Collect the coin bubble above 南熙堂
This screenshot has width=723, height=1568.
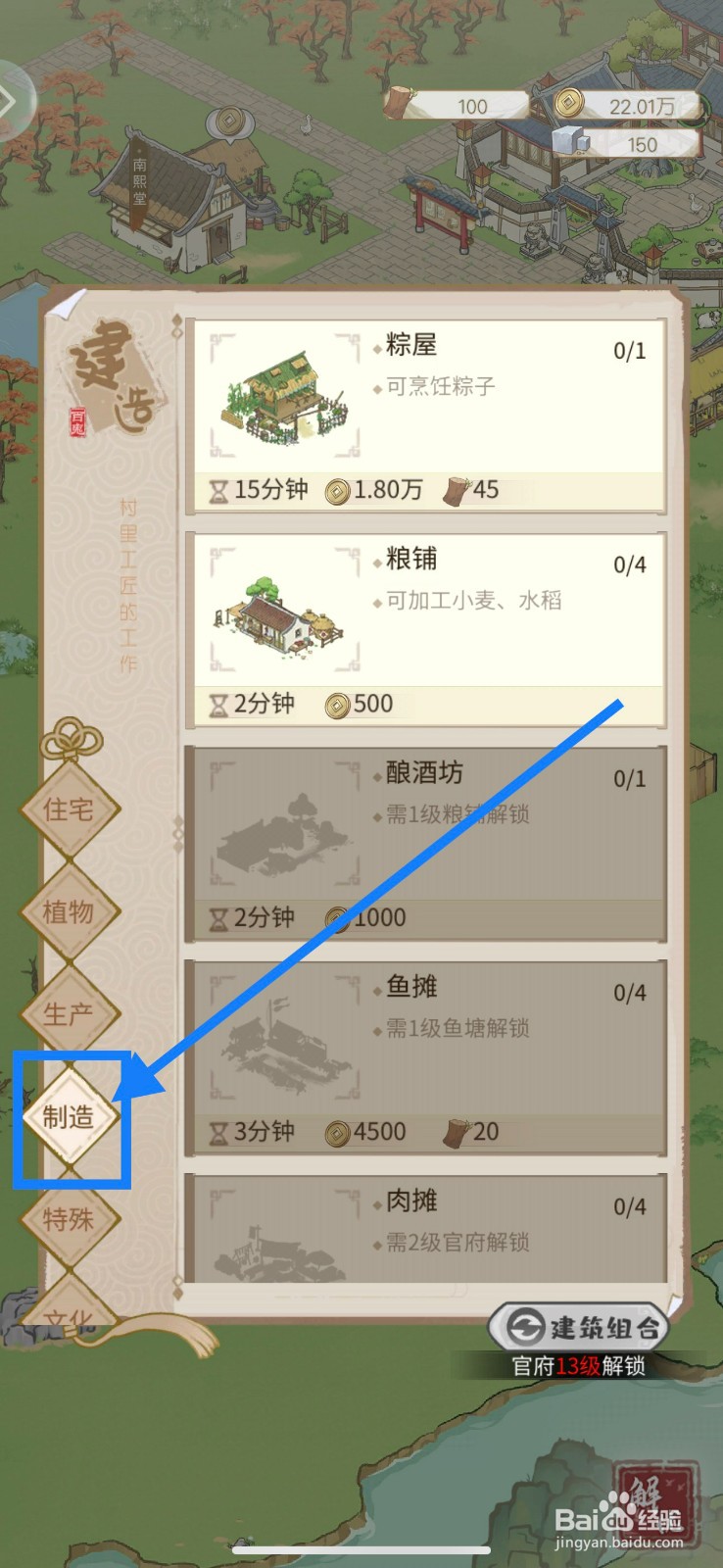pos(229,124)
